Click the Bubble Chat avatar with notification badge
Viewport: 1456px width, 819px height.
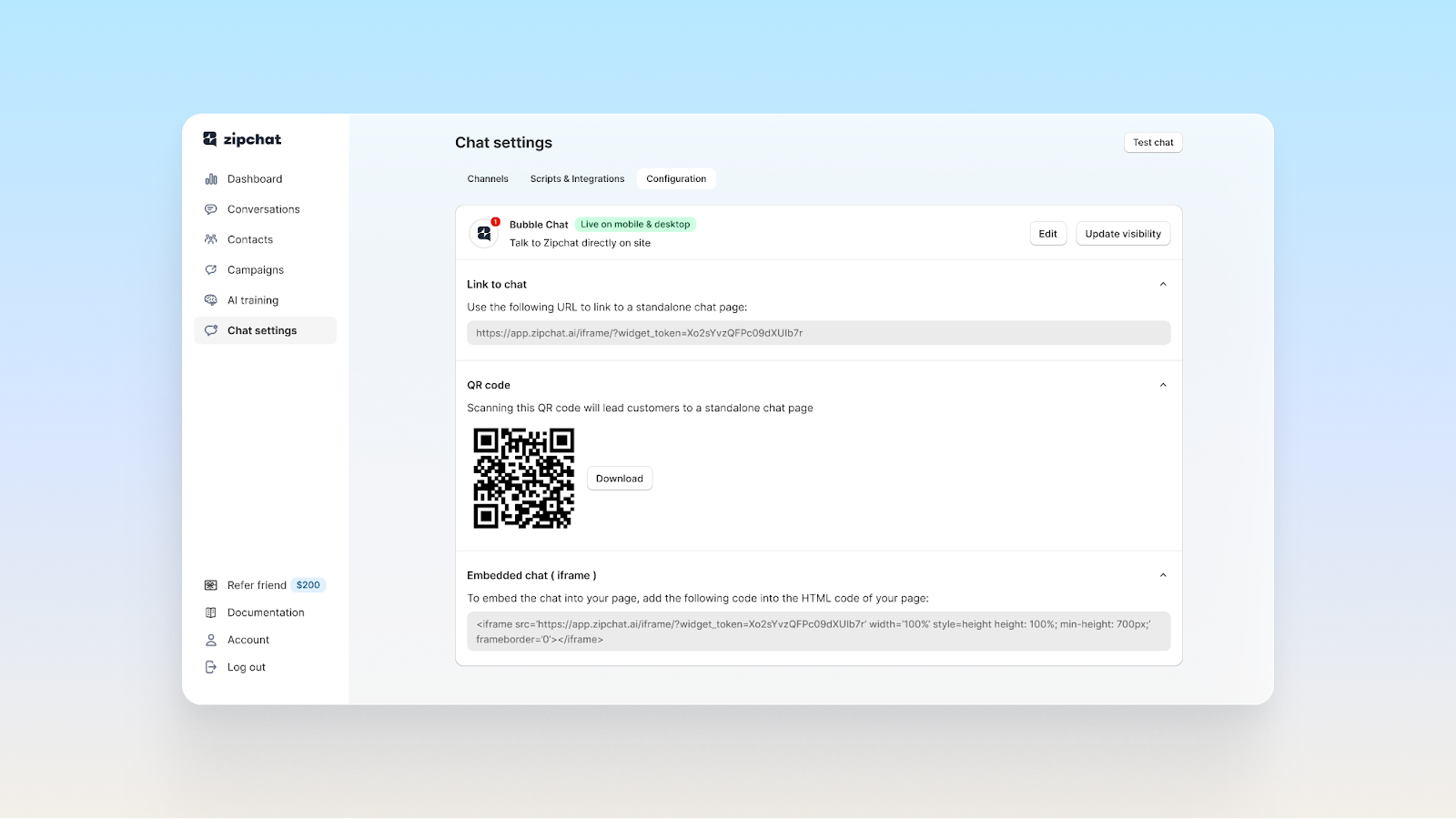(x=485, y=233)
